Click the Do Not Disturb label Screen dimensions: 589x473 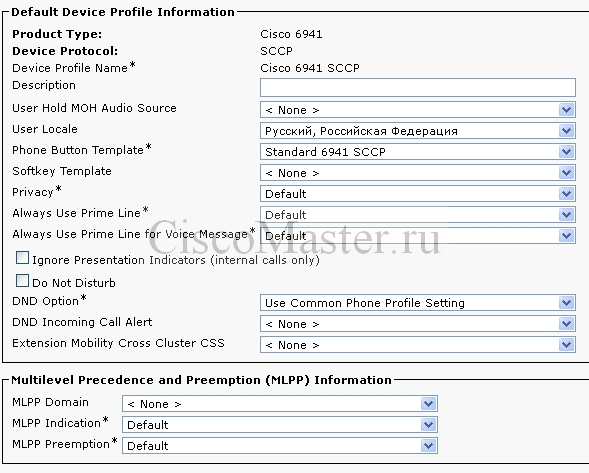pyautogui.click(x=74, y=283)
